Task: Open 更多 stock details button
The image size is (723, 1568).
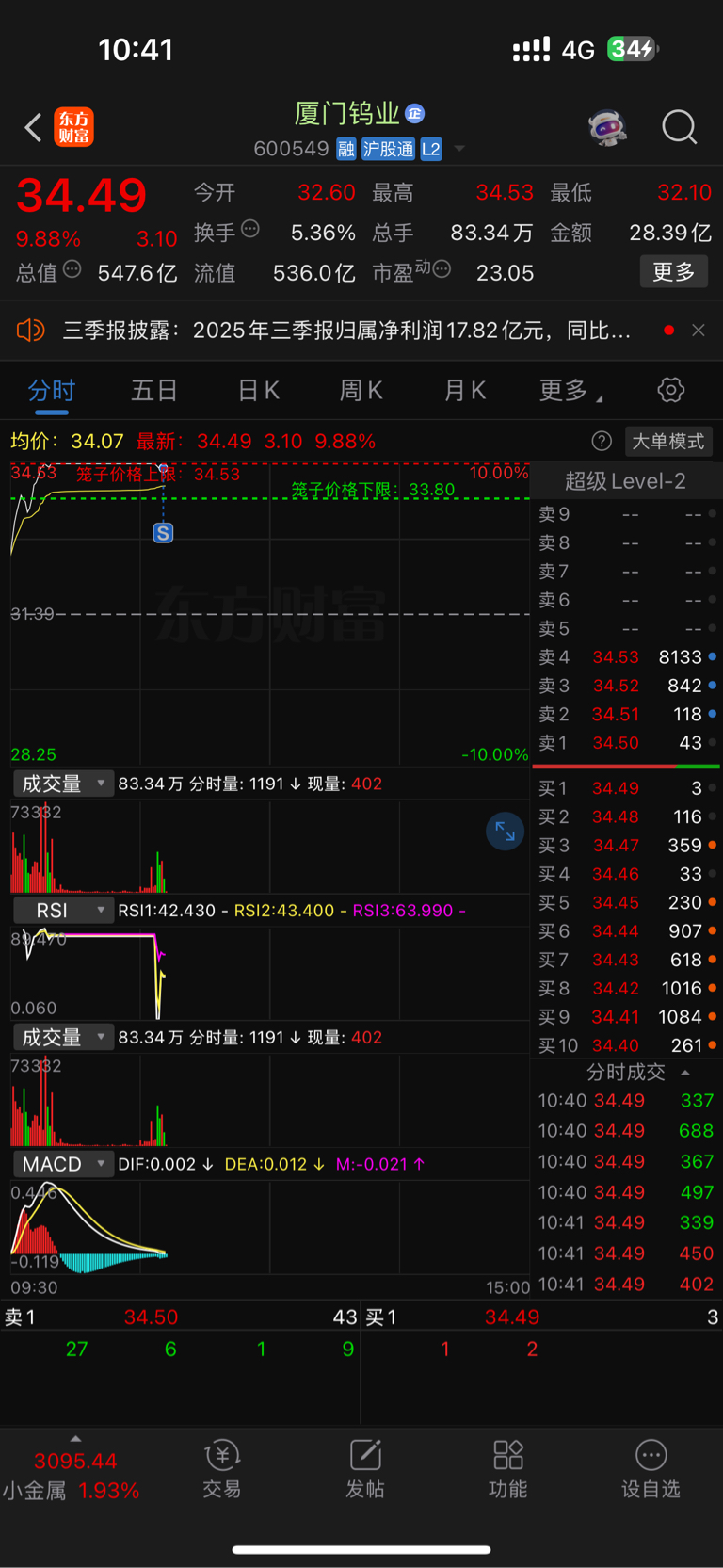Action: point(674,272)
